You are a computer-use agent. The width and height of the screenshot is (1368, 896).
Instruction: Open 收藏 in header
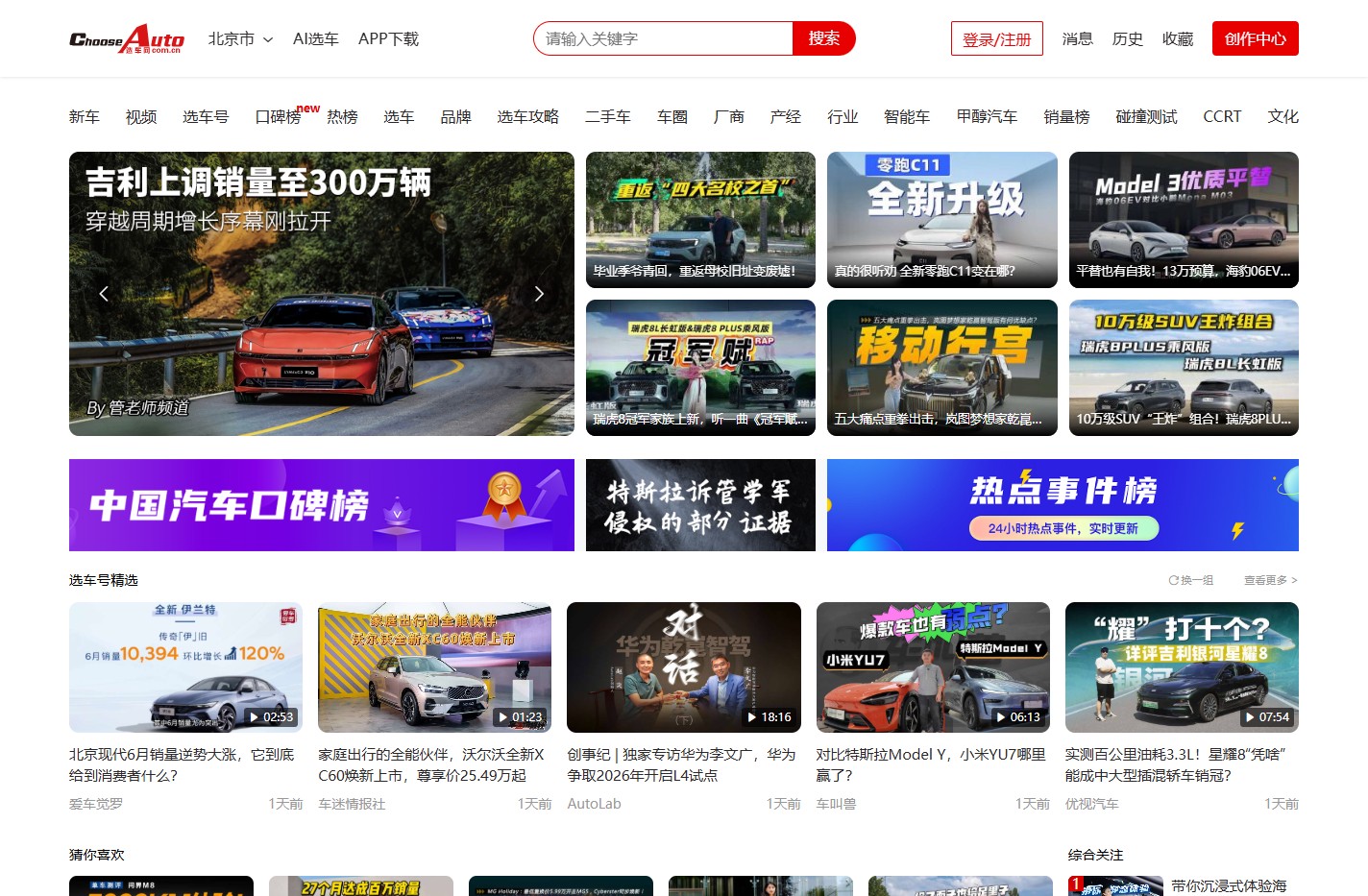pyautogui.click(x=1178, y=39)
